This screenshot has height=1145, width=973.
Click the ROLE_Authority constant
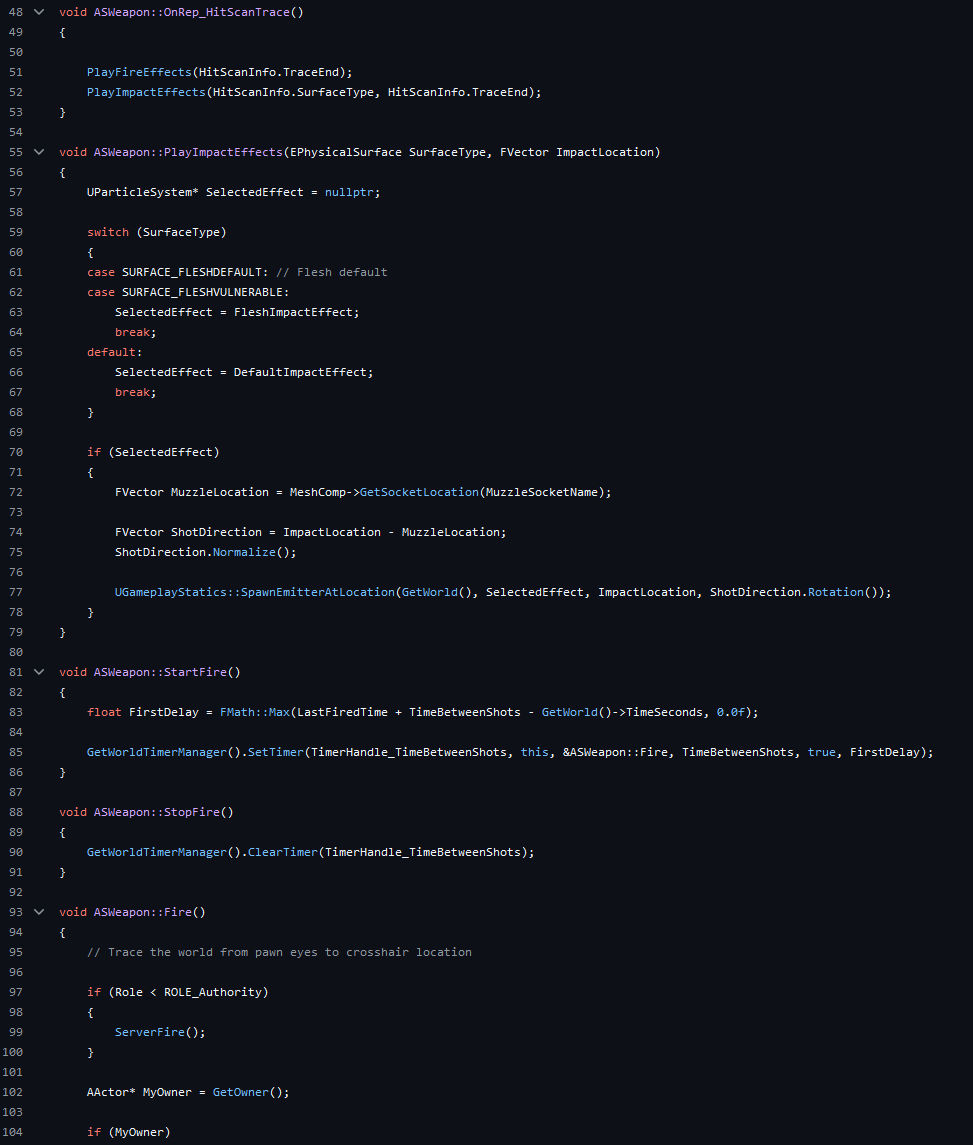pos(212,992)
